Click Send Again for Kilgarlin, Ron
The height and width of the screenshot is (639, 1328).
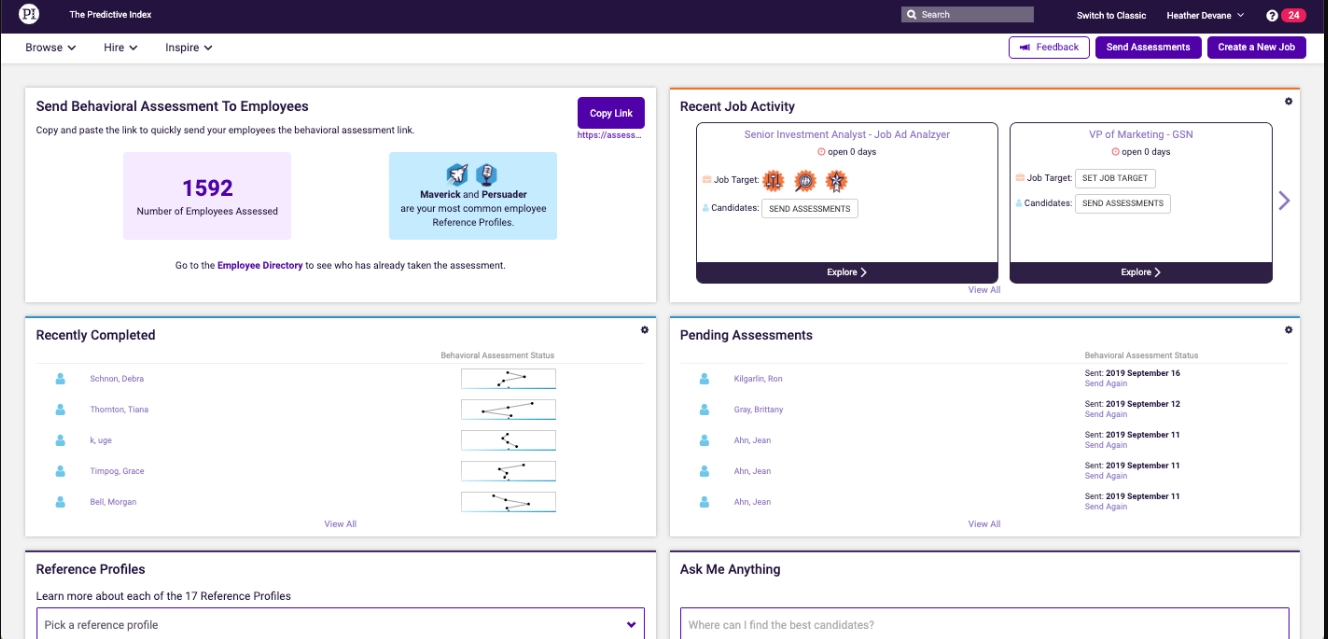click(1106, 384)
